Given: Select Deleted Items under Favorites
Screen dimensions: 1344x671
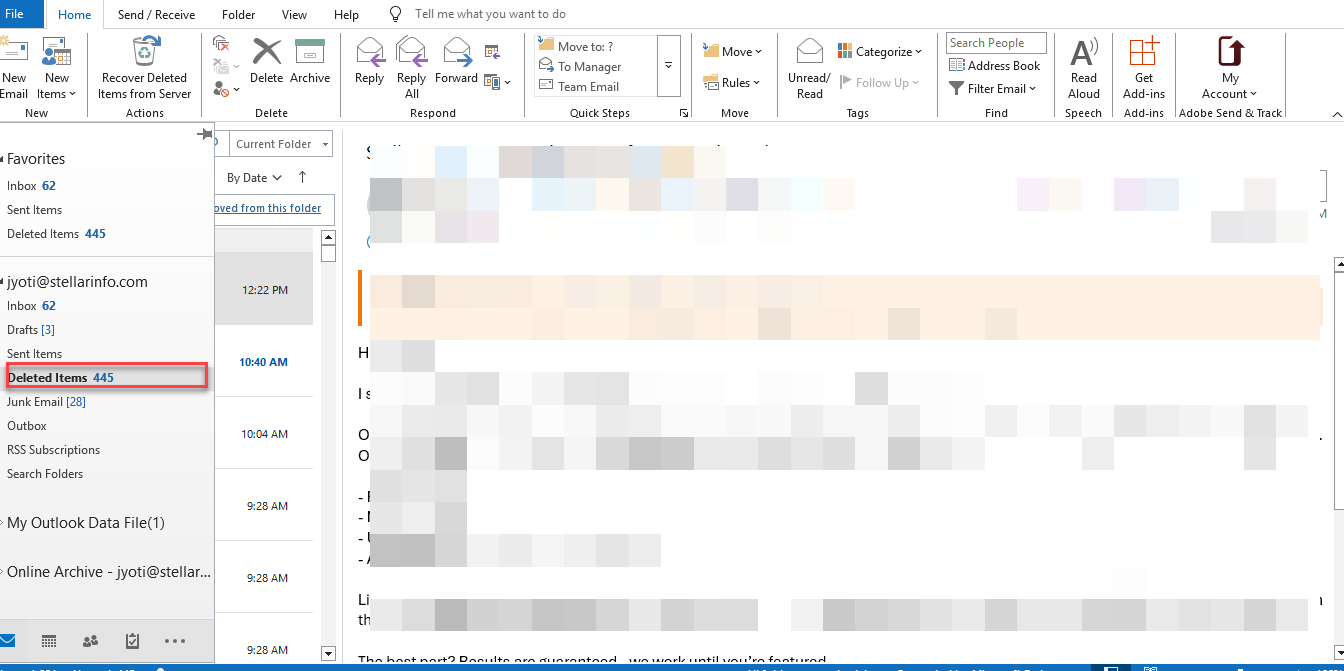Looking at the screenshot, I should tap(56, 234).
